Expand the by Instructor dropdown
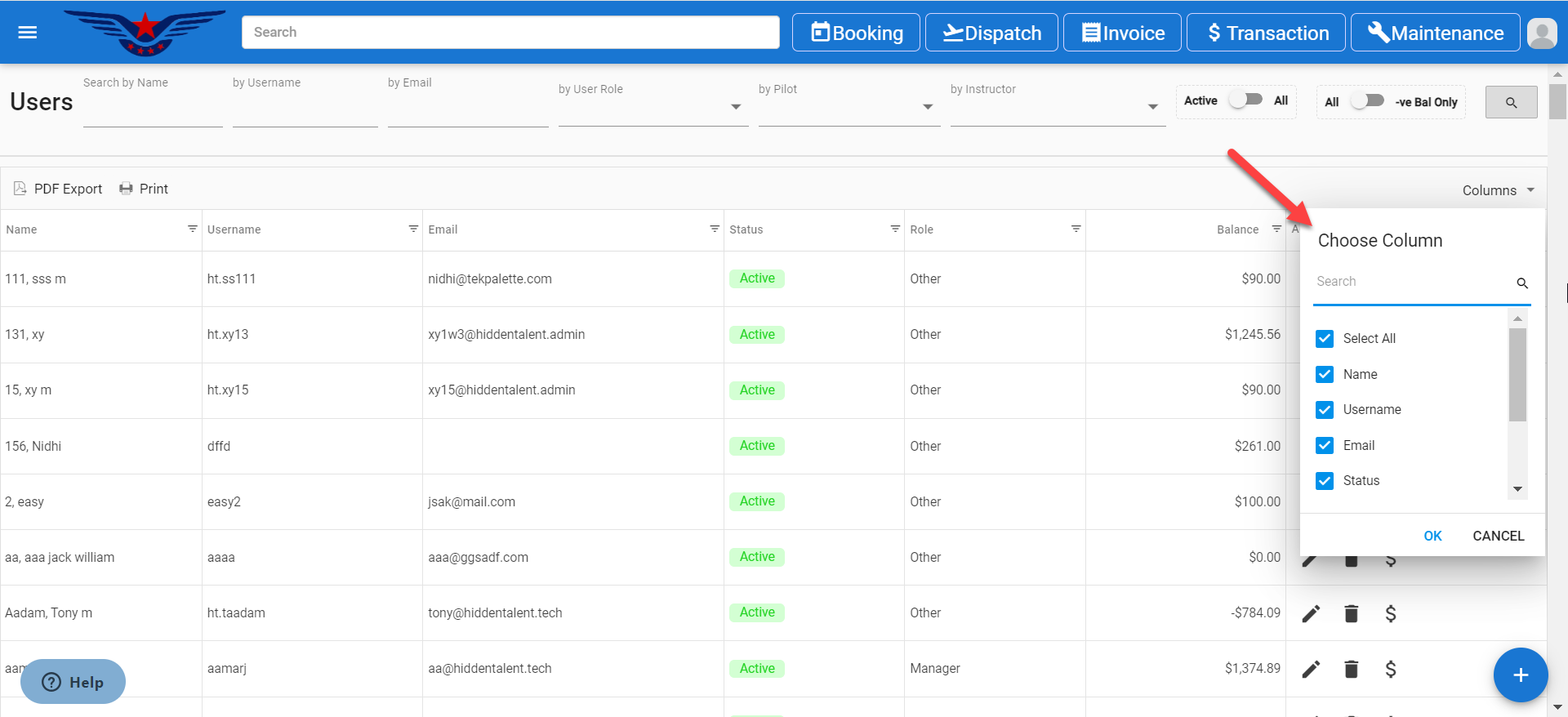The image size is (1568, 717). pos(1152,107)
